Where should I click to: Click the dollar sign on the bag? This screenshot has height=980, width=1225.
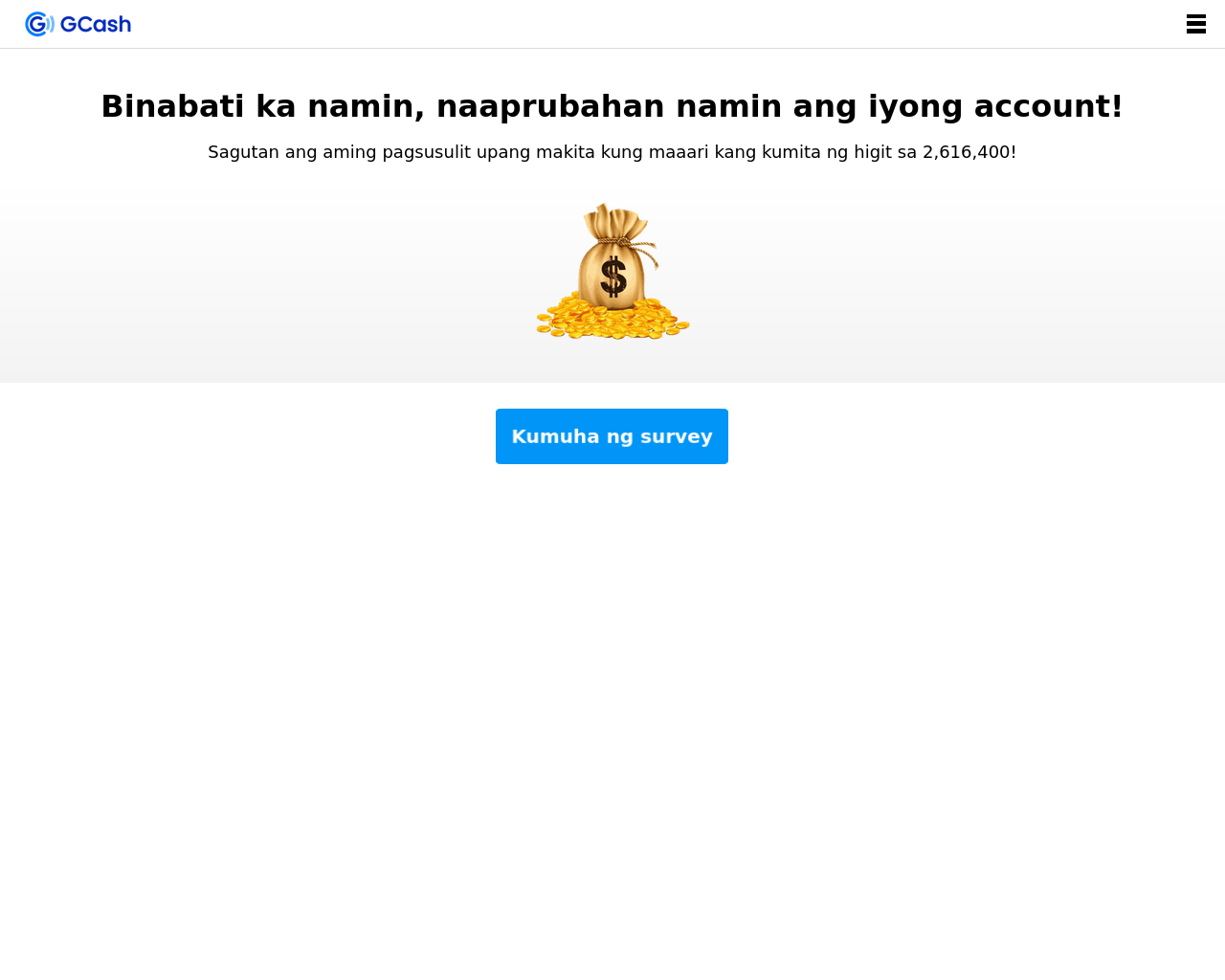pyautogui.click(x=613, y=277)
